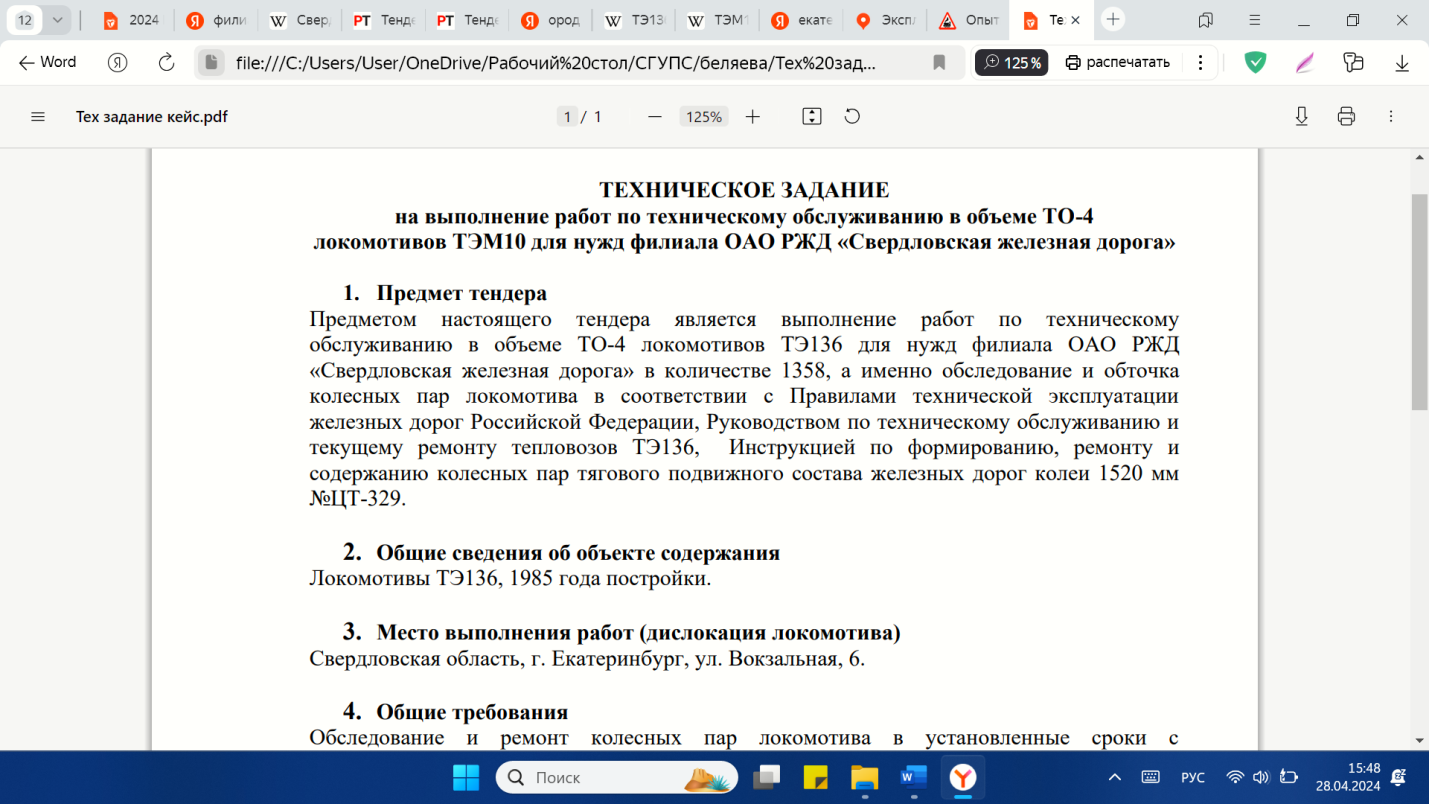
Task: Click the scrollbar up arrow
Action: tap(1419, 157)
